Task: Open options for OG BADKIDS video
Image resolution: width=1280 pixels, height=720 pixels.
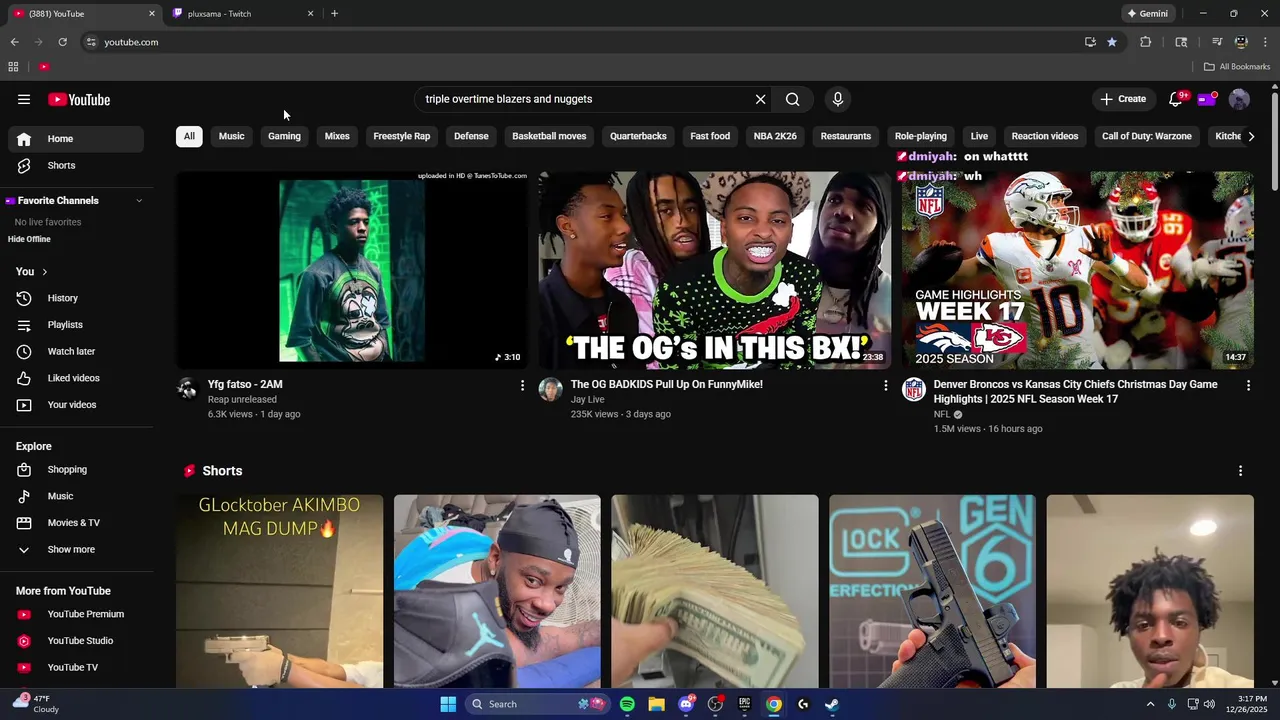Action: click(x=885, y=385)
